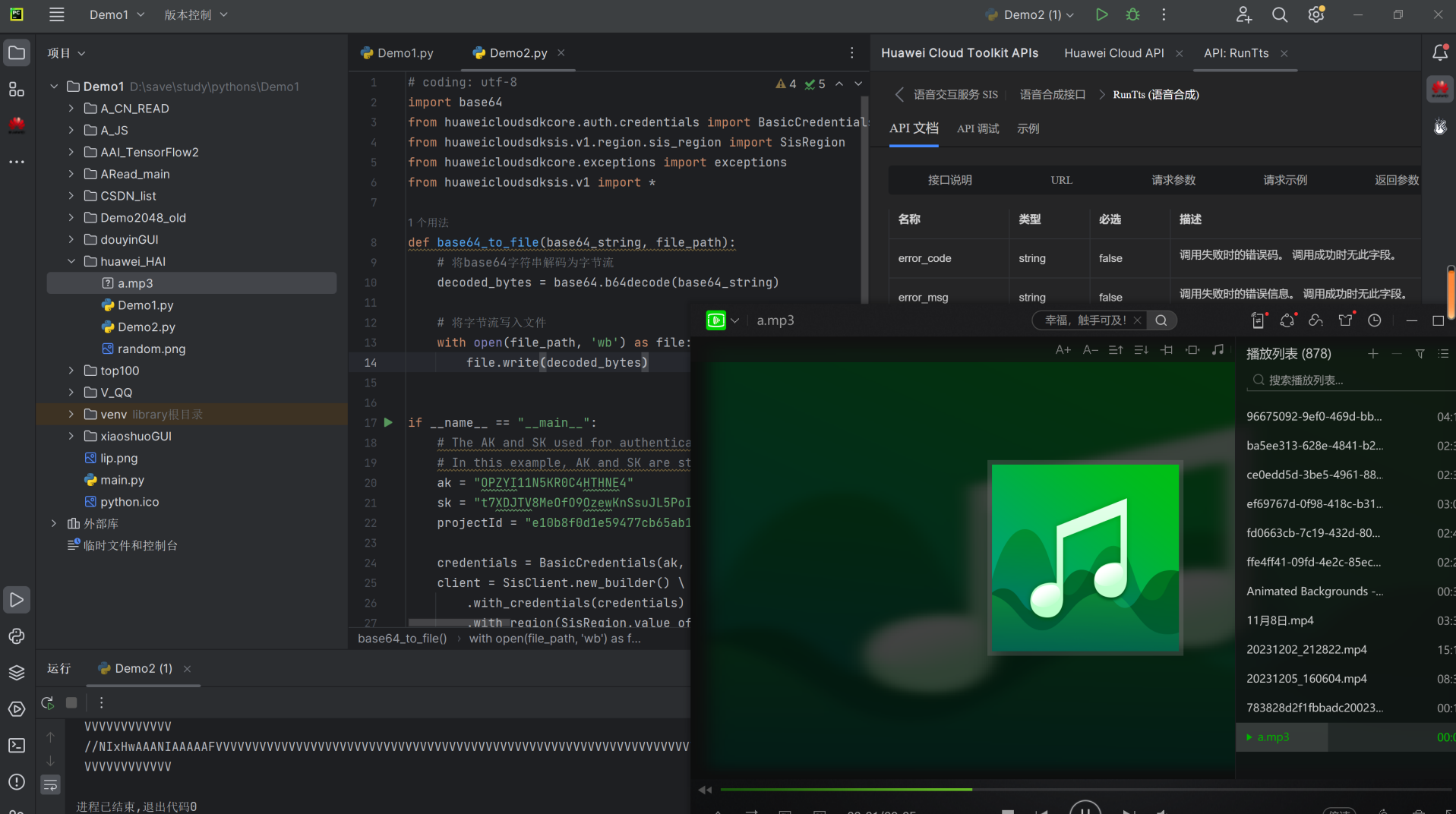Image resolution: width=1456 pixels, height=814 pixels.
Task: Open the Demo2 (1) run configuration dropdown
Action: (1029, 14)
